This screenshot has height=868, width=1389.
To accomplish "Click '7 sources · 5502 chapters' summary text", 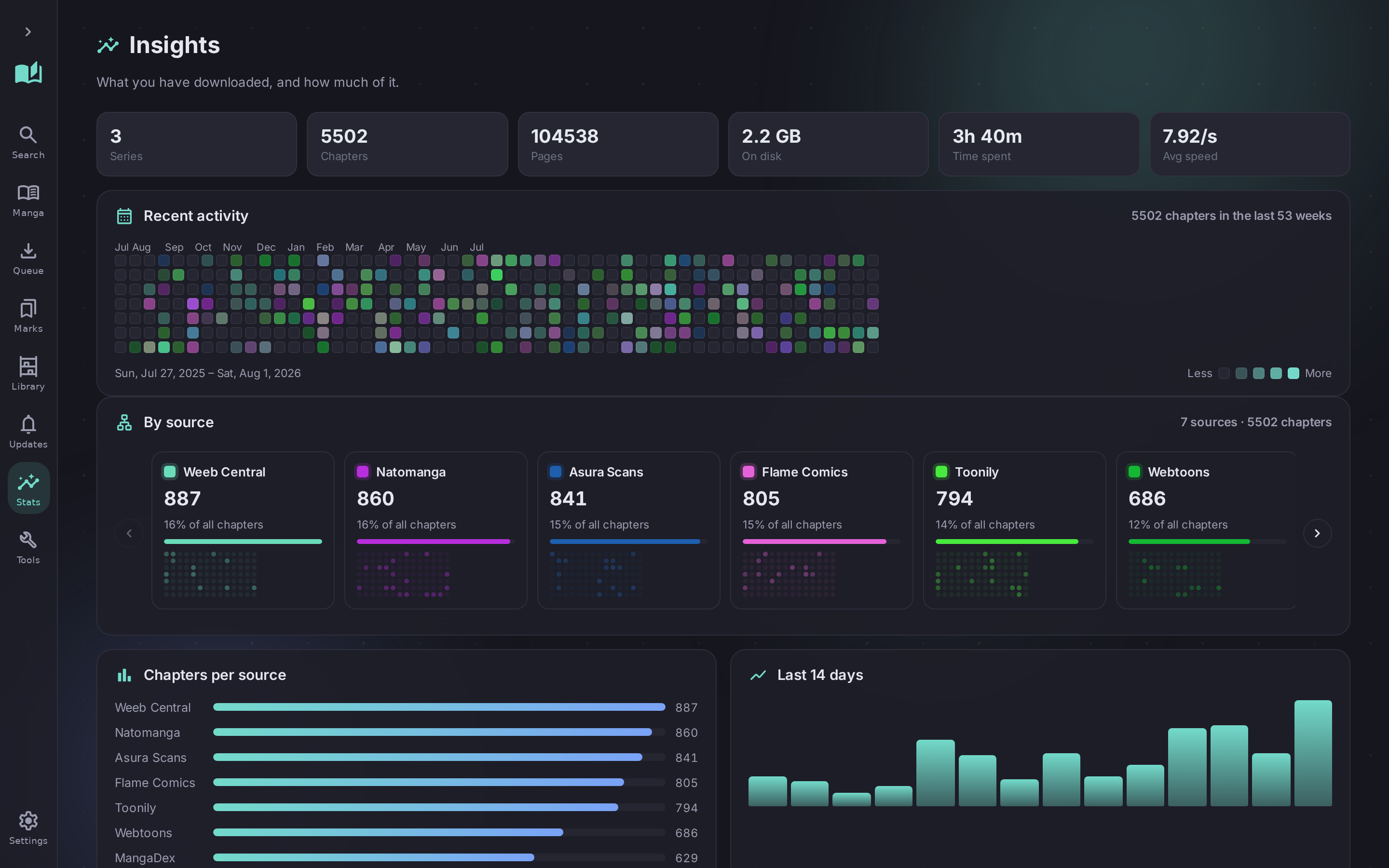I will click(x=1256, y=422).
